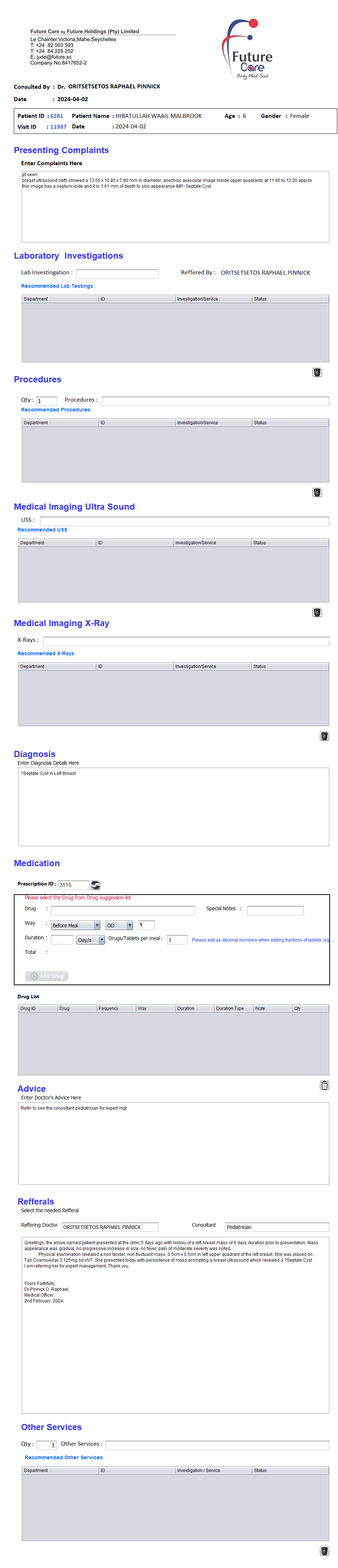
Task: Click trash icon below the Procedures table
Action: coord(317,492)
